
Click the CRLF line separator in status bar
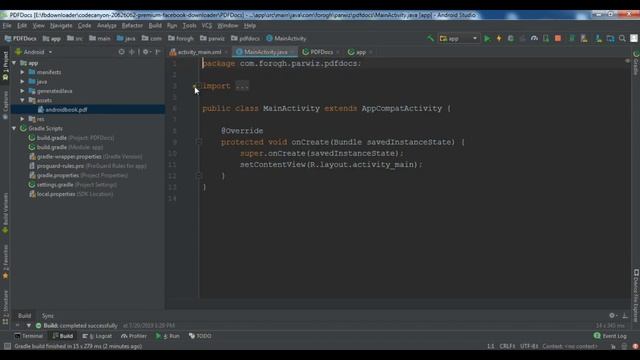pos(507,346)
